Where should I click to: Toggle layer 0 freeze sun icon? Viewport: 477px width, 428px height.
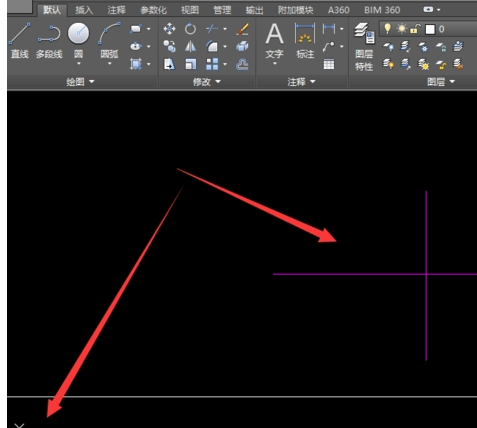click(x=402, y=29)
